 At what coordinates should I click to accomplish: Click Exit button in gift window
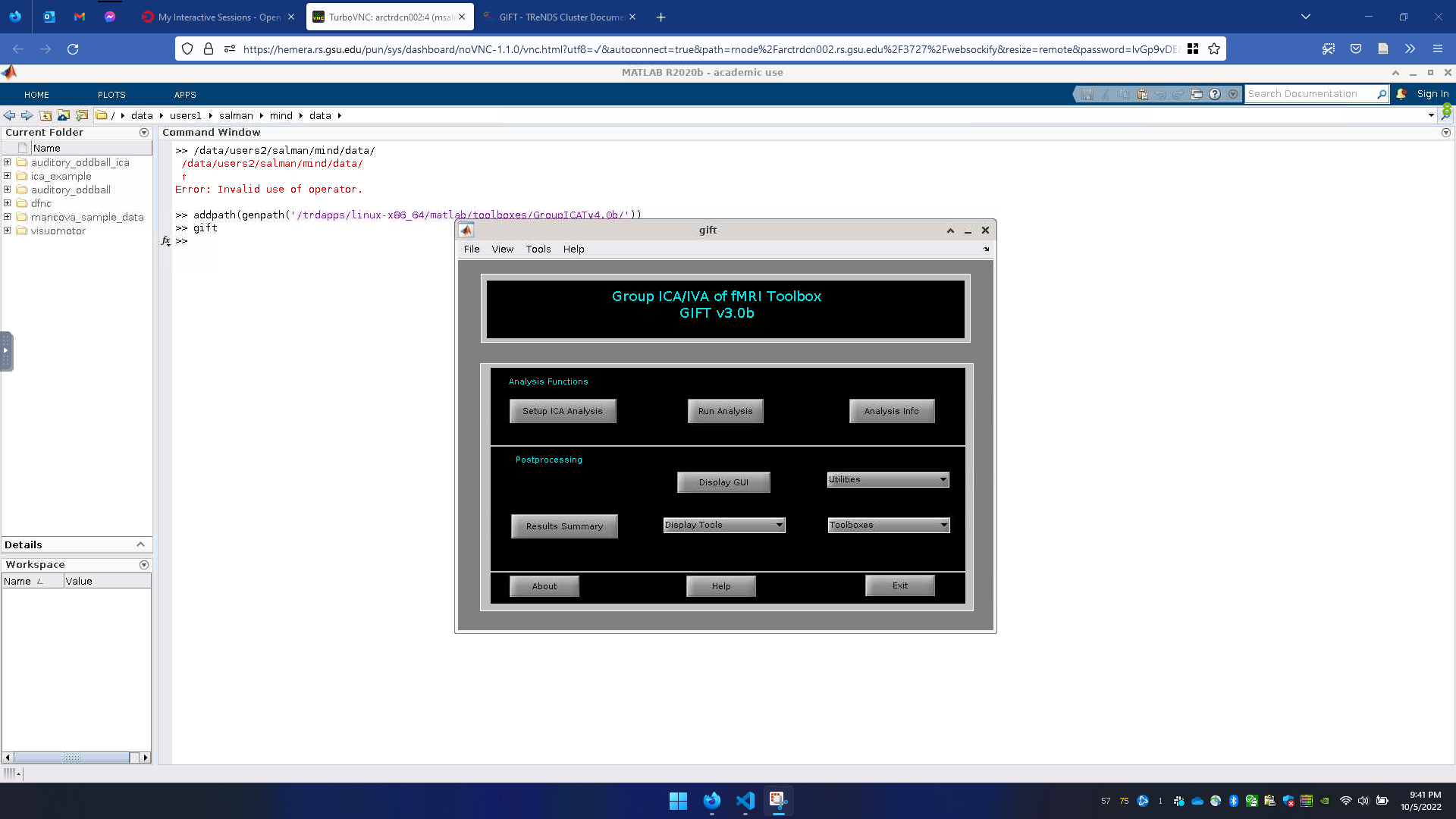[x=900, y=585]
